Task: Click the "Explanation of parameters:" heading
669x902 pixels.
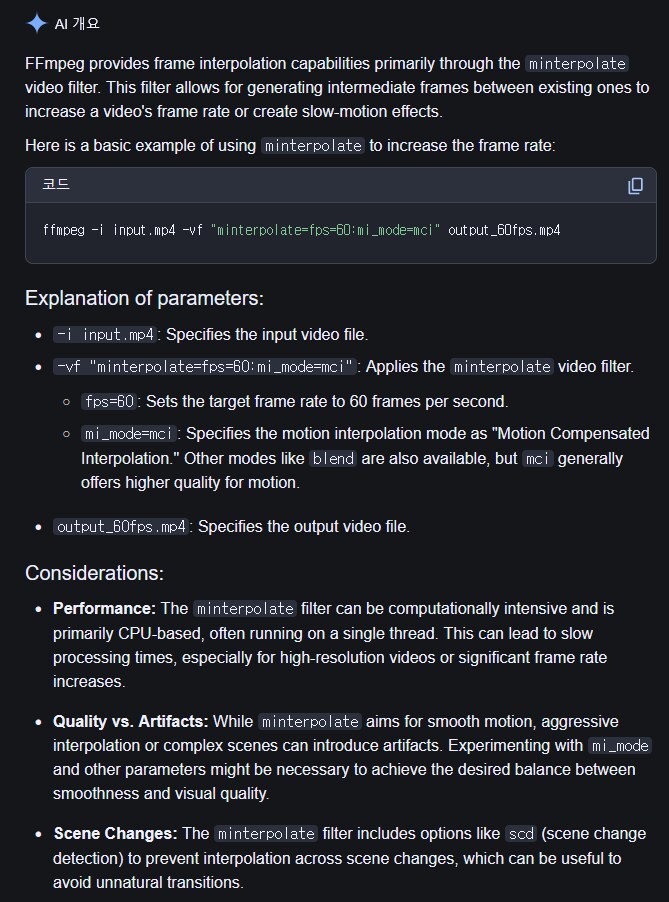Action: 144,298
